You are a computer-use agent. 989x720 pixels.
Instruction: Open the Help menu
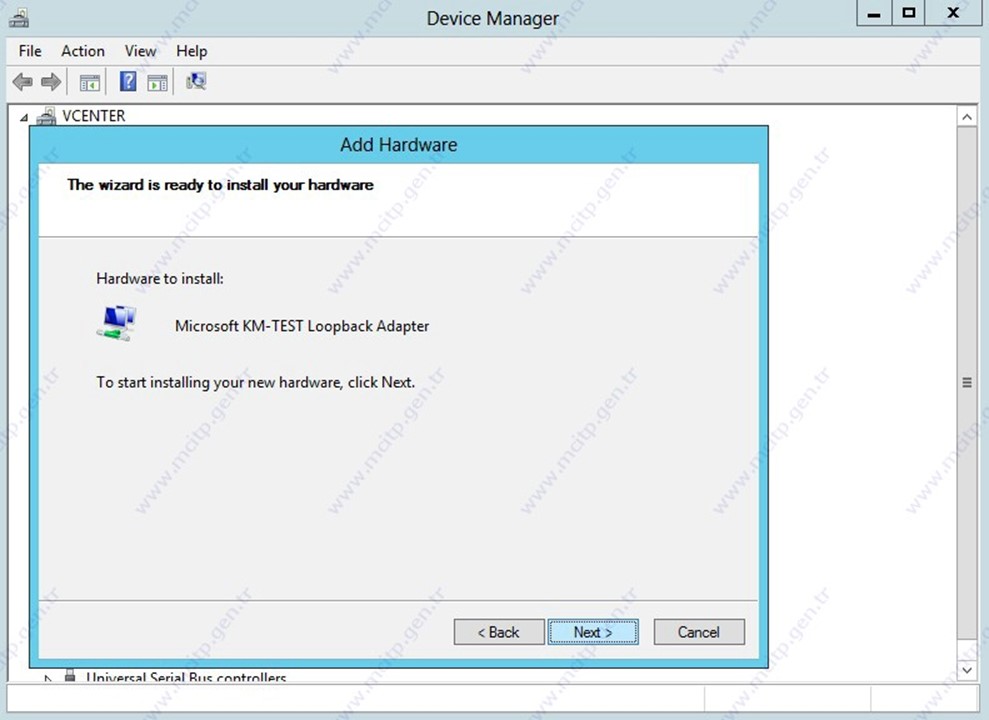tap(191, 51)
